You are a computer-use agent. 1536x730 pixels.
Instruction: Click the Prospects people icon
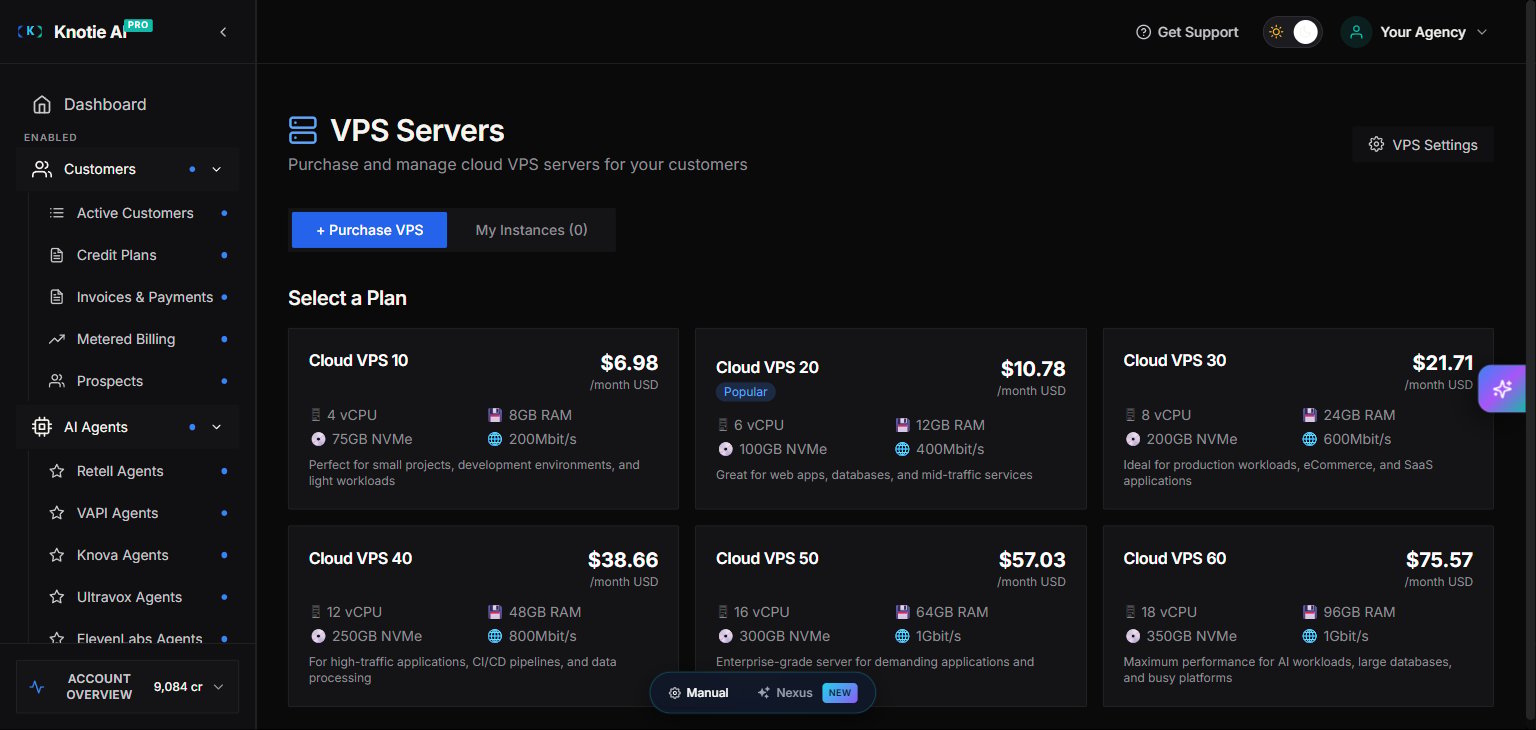(x=57, y=381)
